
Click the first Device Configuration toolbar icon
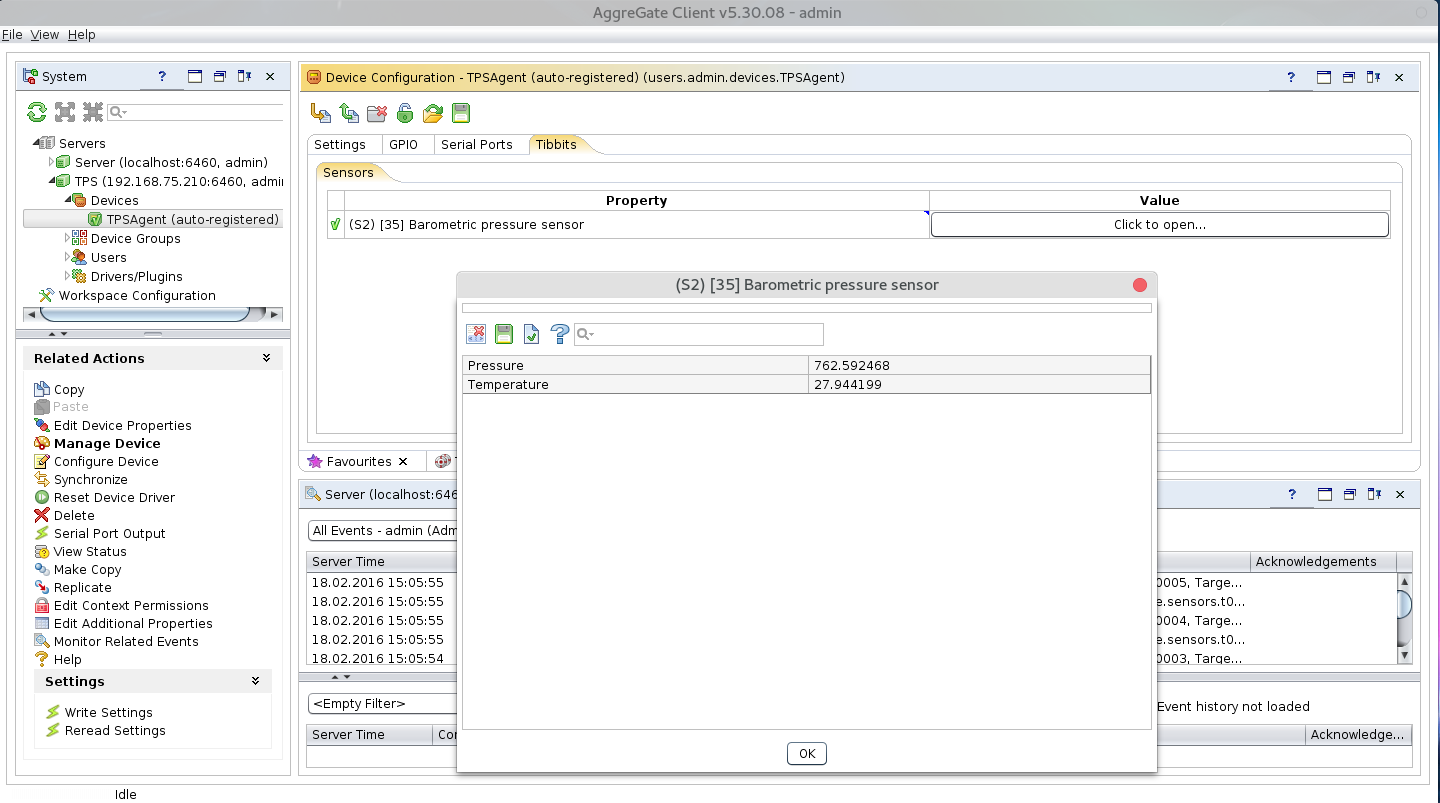pos(321,113)
